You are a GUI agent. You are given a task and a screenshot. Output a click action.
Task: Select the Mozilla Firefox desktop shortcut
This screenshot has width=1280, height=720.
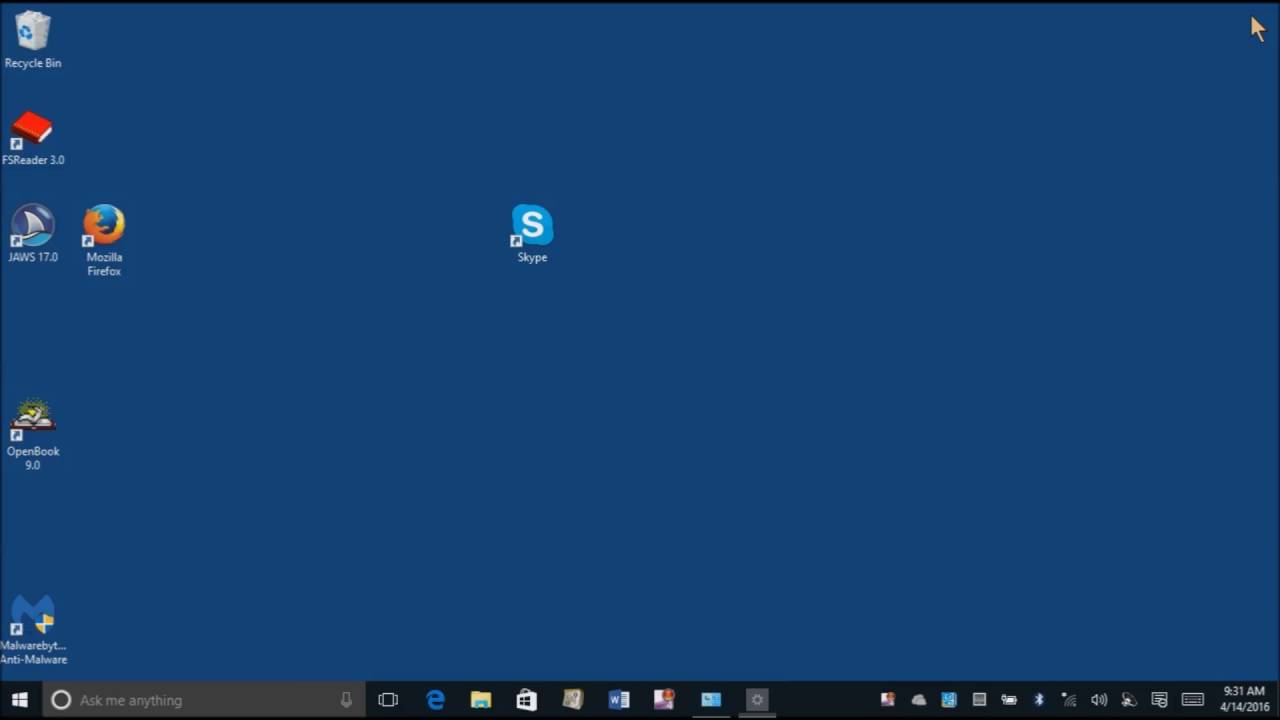(x=104, y=241)
